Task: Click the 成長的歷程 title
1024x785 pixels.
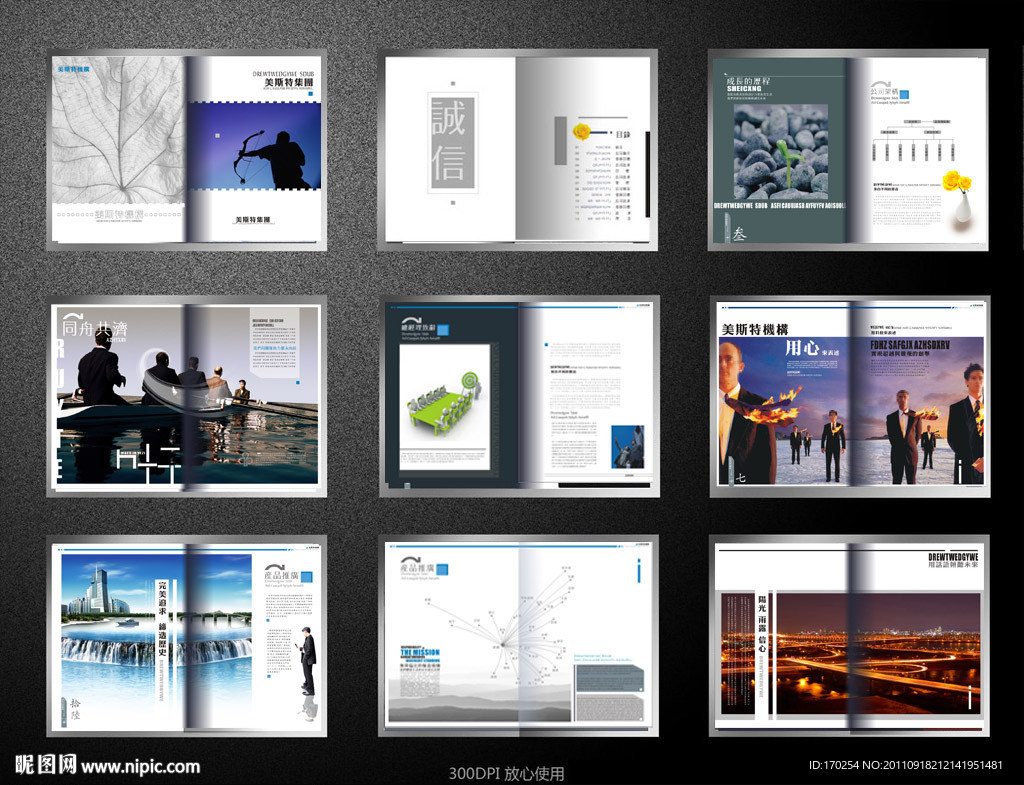Action: point(748,81)
